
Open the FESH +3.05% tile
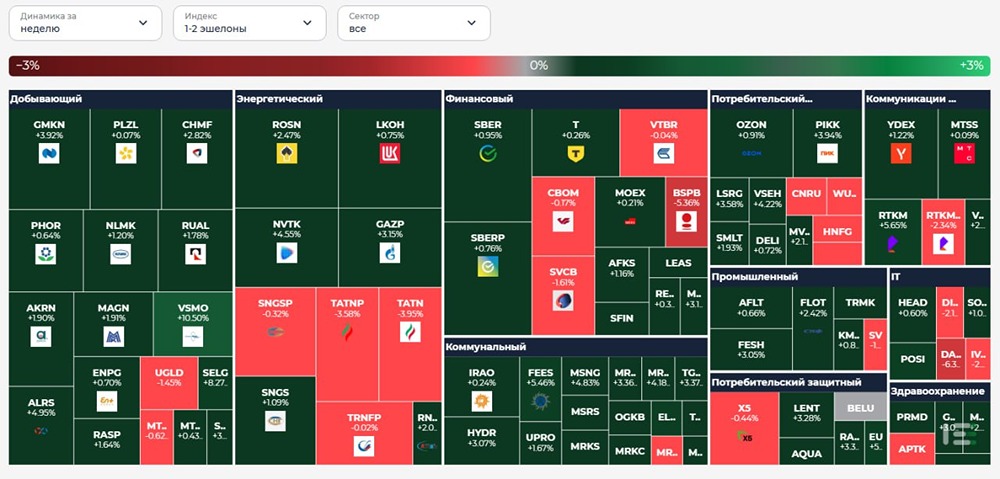[751, 350]
